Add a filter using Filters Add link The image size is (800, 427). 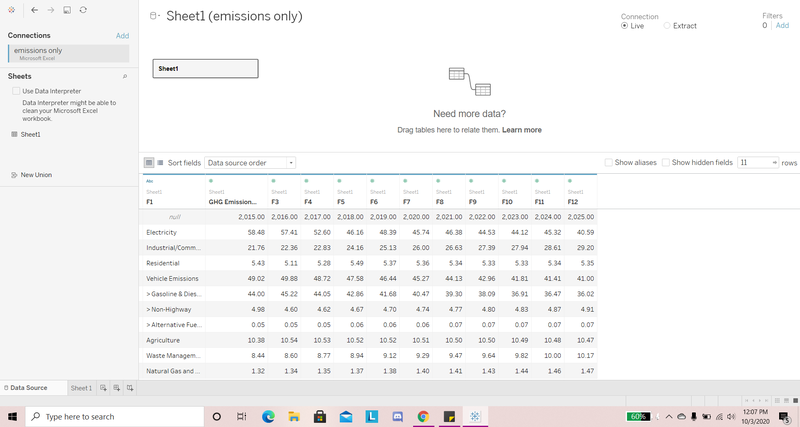[x=782, y=26]
